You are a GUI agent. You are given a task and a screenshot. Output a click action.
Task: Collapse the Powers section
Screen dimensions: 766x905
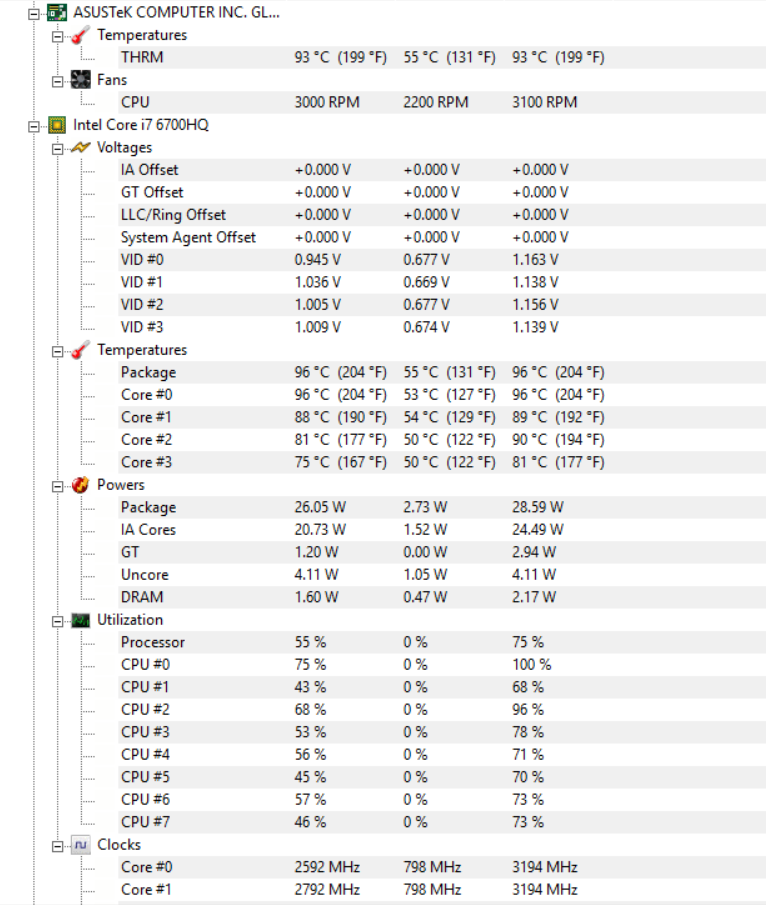59,485
